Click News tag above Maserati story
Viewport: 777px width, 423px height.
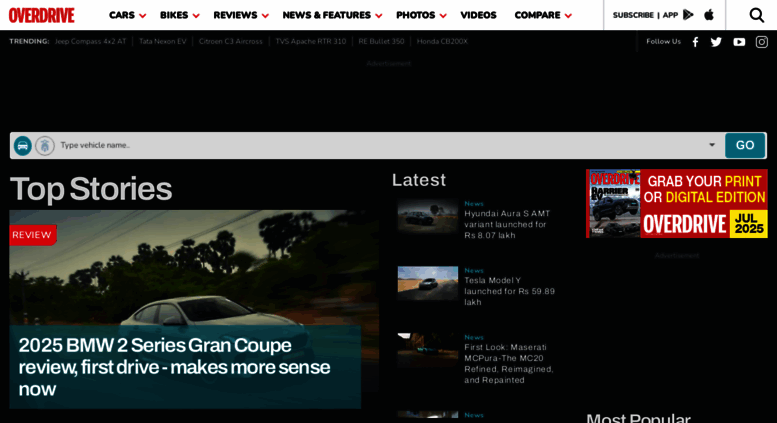[x=474, y=337]
